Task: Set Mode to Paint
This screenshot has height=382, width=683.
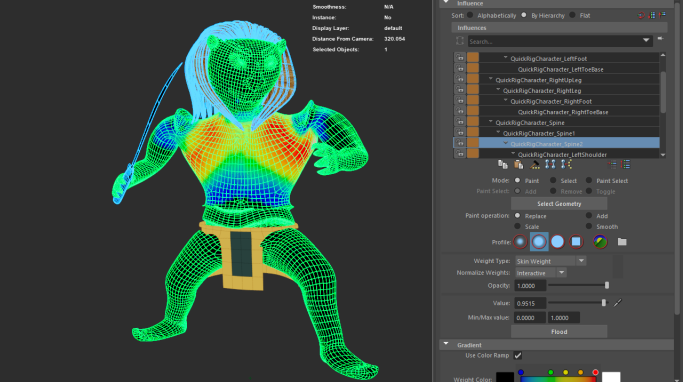Action: click(x=517, y=180)
